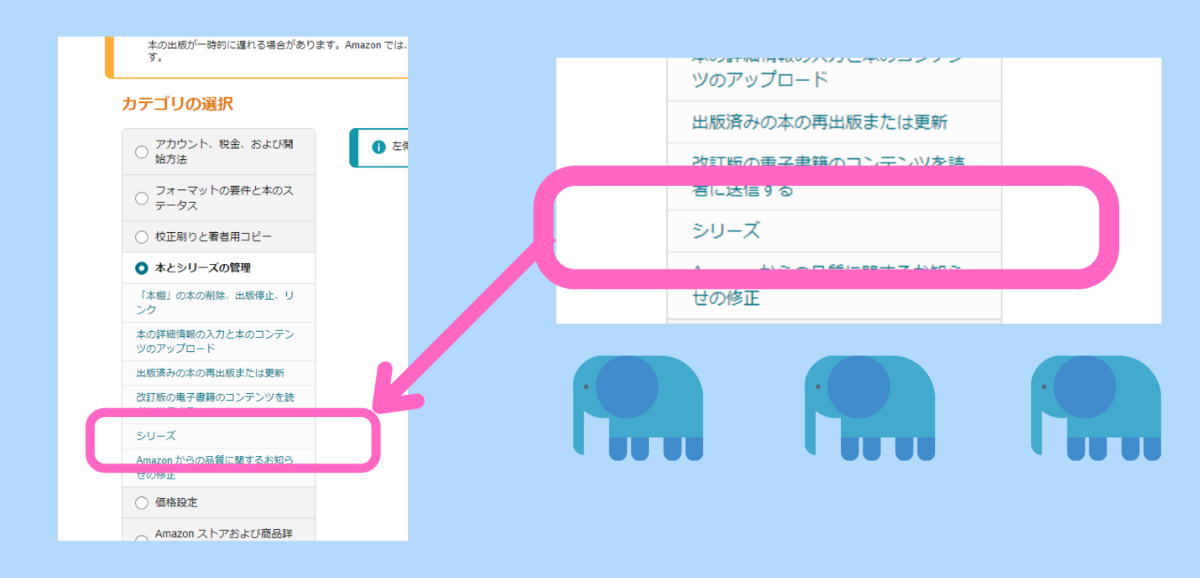Click the blue info icon beside the category list

379,147
